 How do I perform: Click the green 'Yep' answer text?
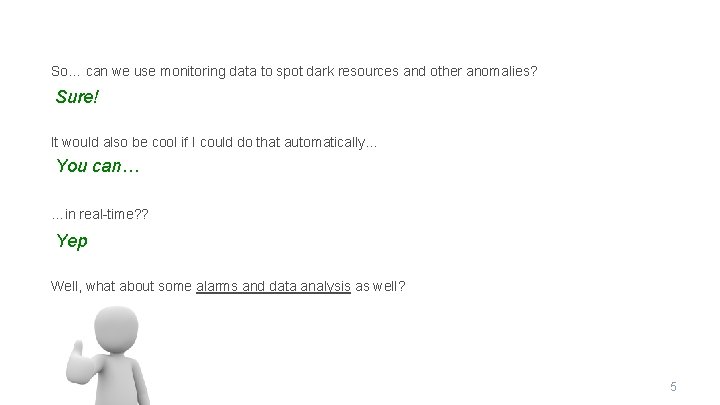[72, 240]
